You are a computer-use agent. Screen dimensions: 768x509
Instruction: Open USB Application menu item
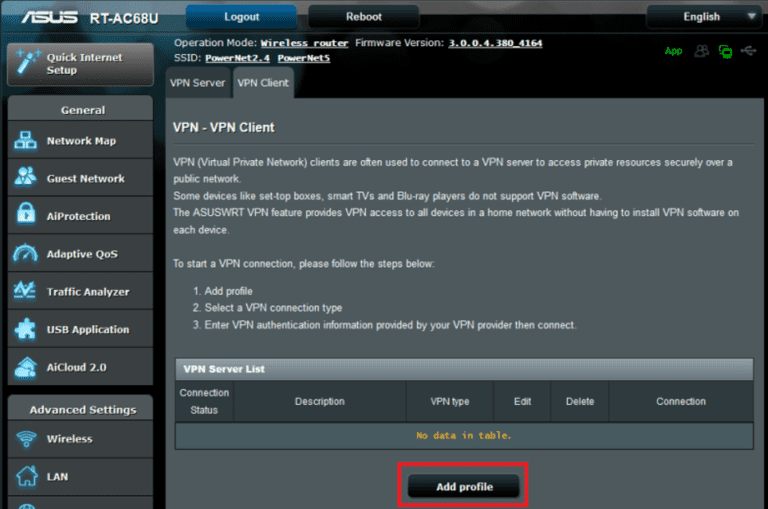coord(80,329)
